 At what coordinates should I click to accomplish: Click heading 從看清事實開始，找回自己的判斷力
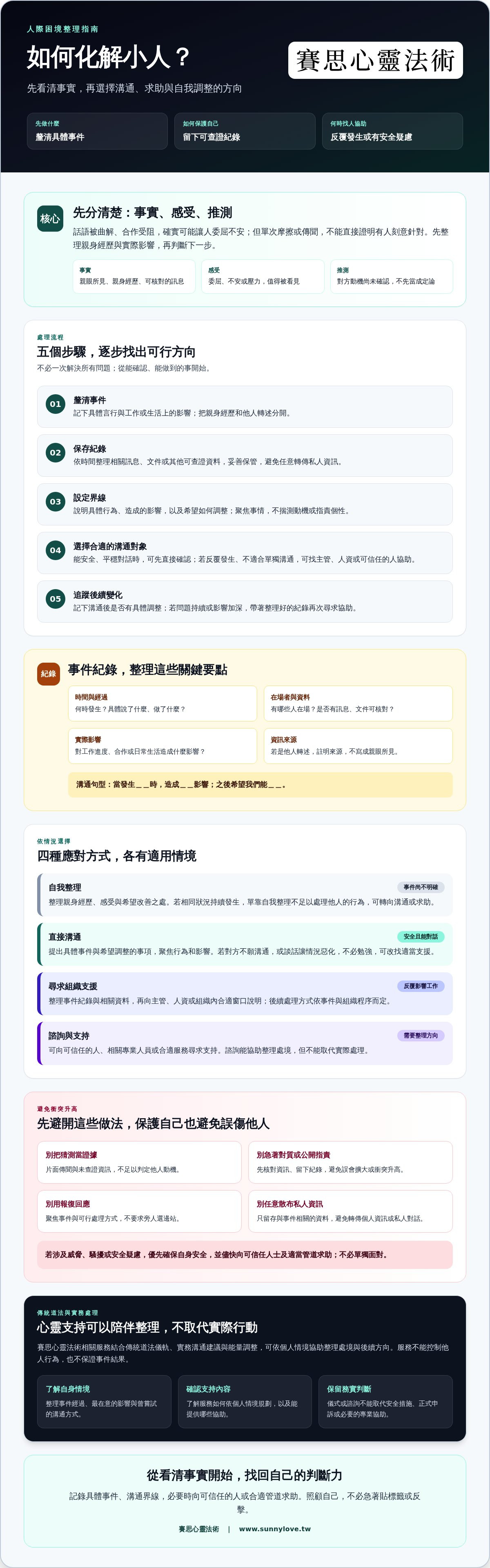245,1476
